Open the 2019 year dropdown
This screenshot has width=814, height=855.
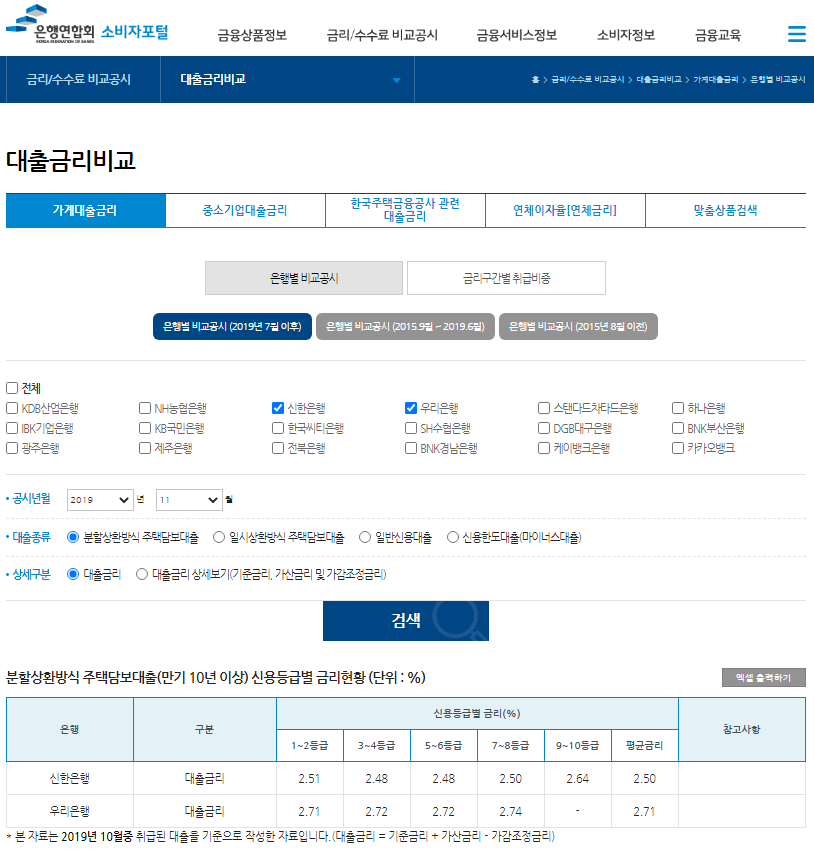(x=100, y=500)
